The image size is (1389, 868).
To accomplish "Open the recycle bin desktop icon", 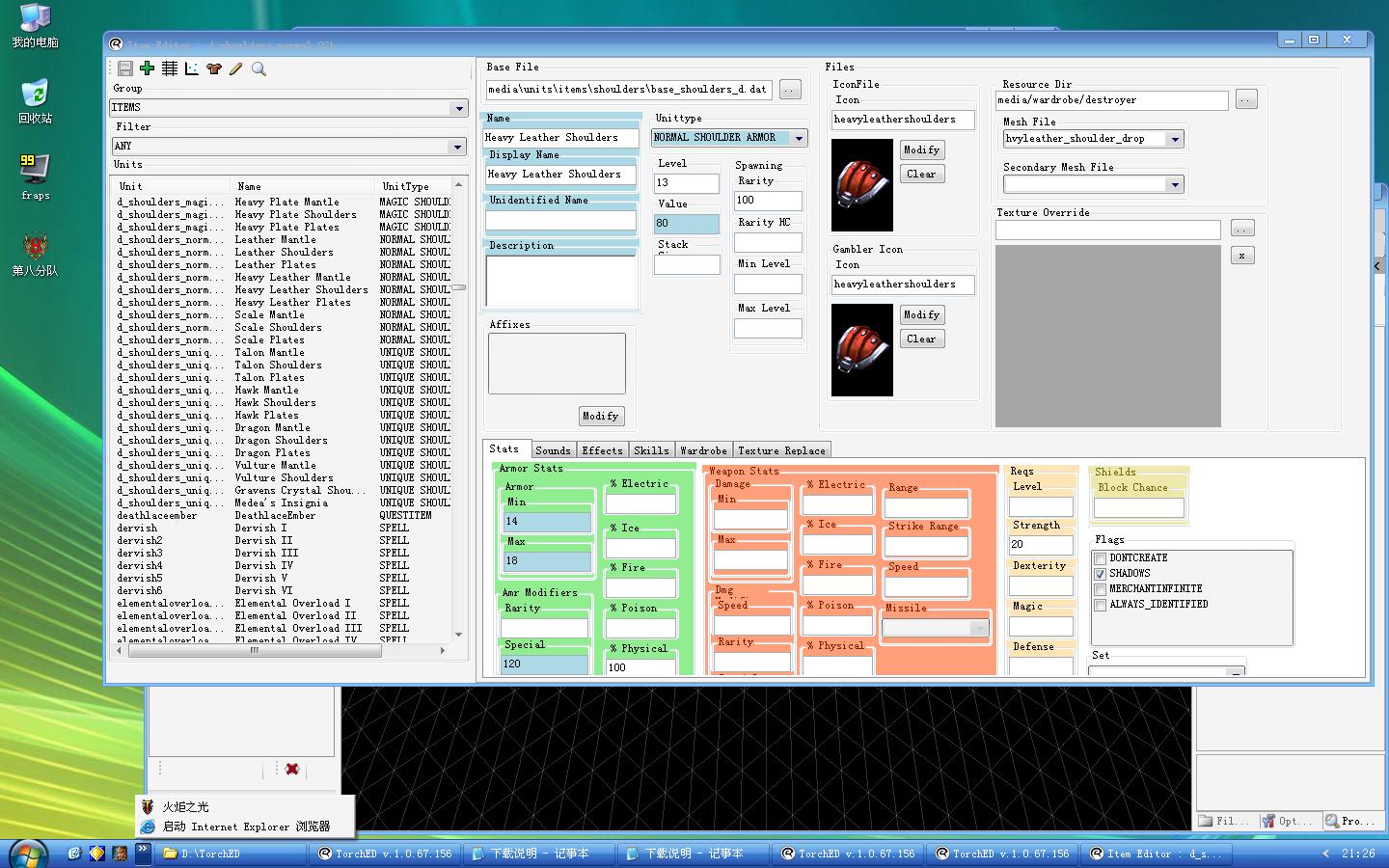I will pyautogui.click(x=35, y=101).
